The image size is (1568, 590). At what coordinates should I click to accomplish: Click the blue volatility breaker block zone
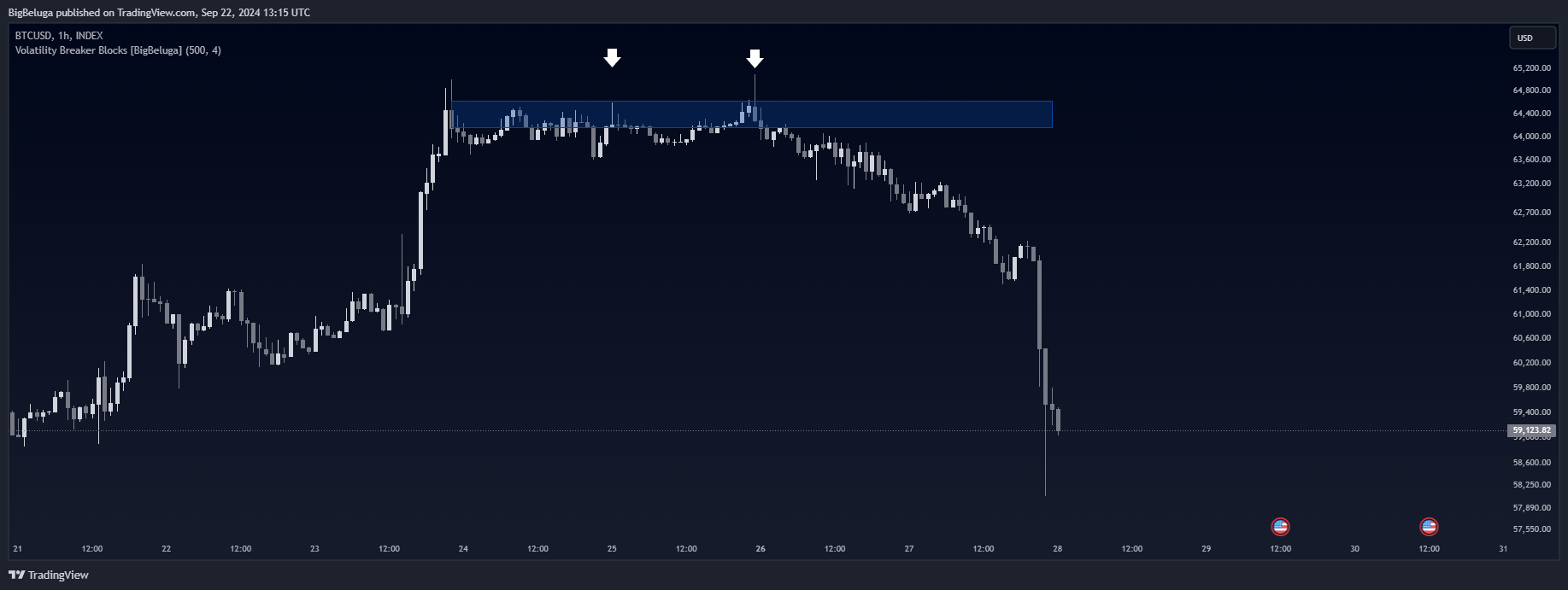[x=751, y=114]
